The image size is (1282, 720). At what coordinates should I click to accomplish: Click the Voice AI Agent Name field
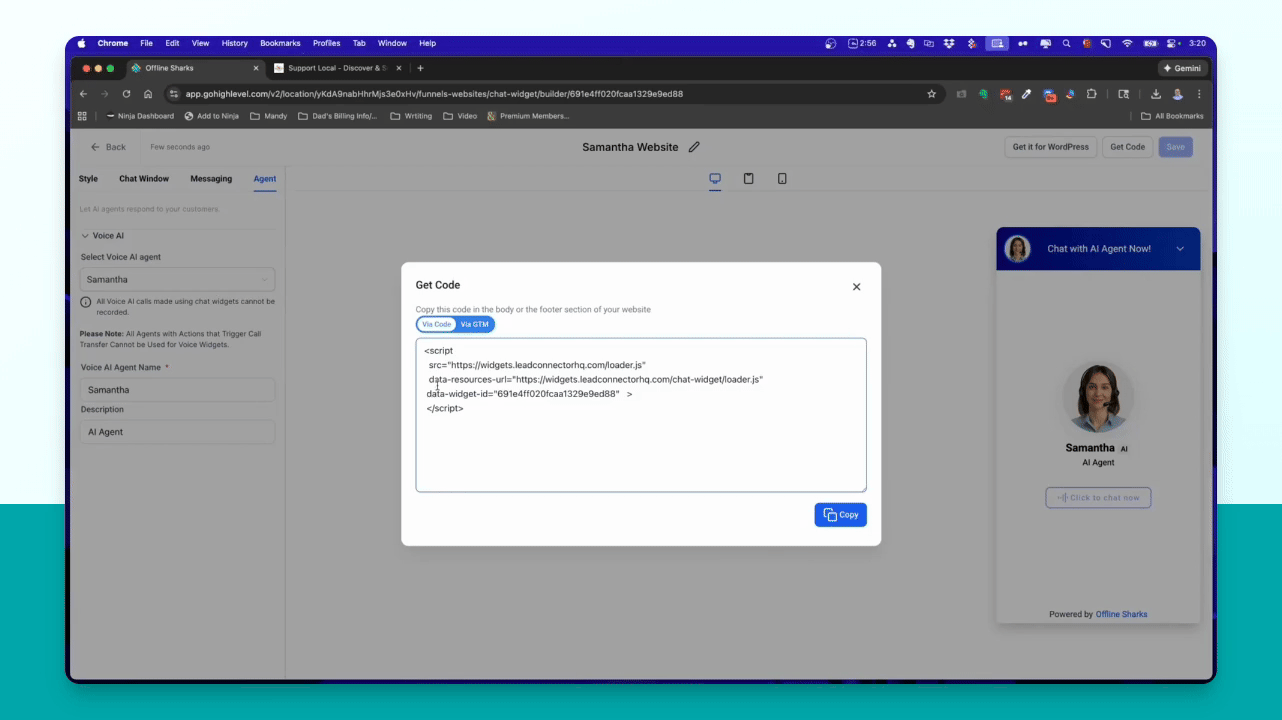[x=178, y=390]
